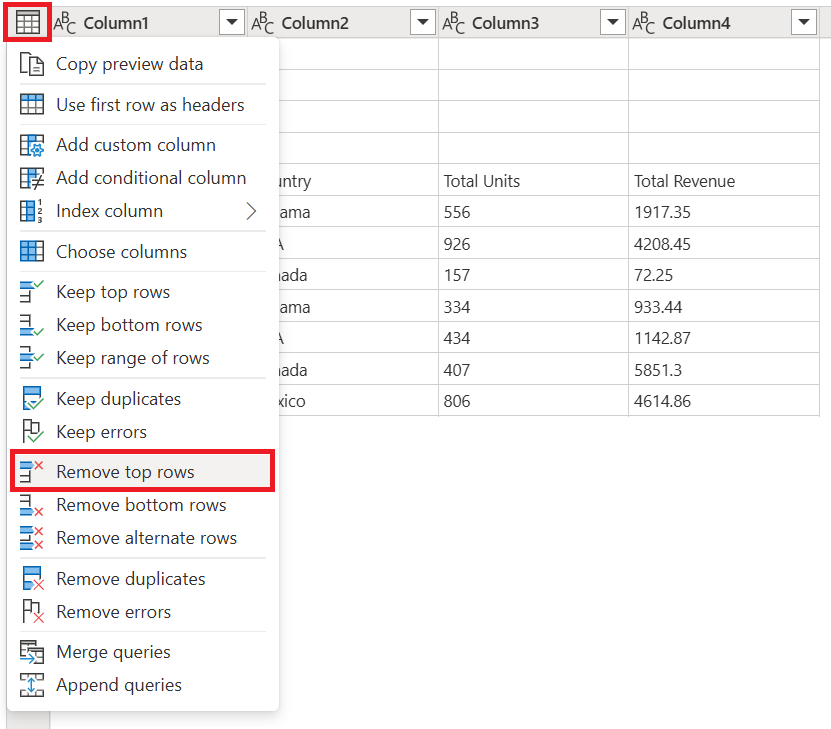
Task: Click the Use first row as headers icon
Action: coord(31,105)
